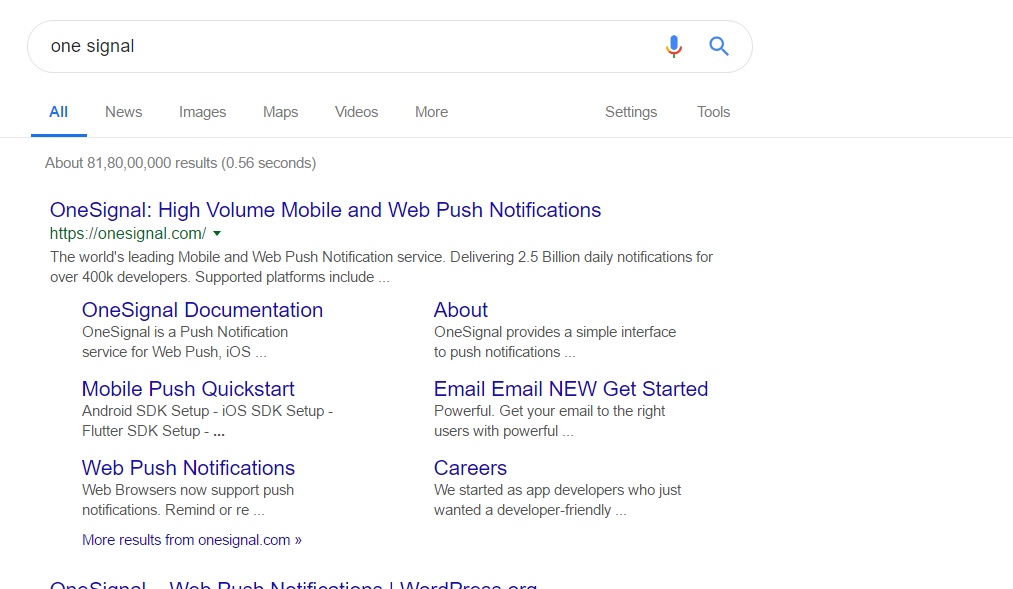Open the Mobile Push Quickstart link
The height and width of the screenshot is (589, 1013).
188,389
